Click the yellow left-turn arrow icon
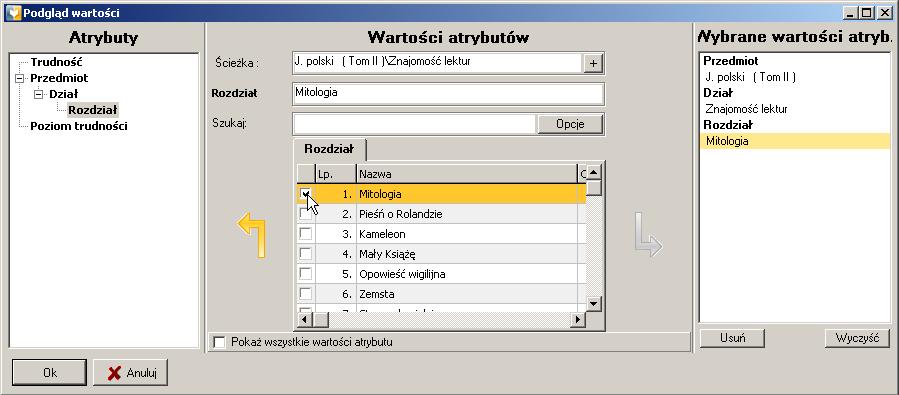This screenshot has width=899, height=395. [251, 234]
